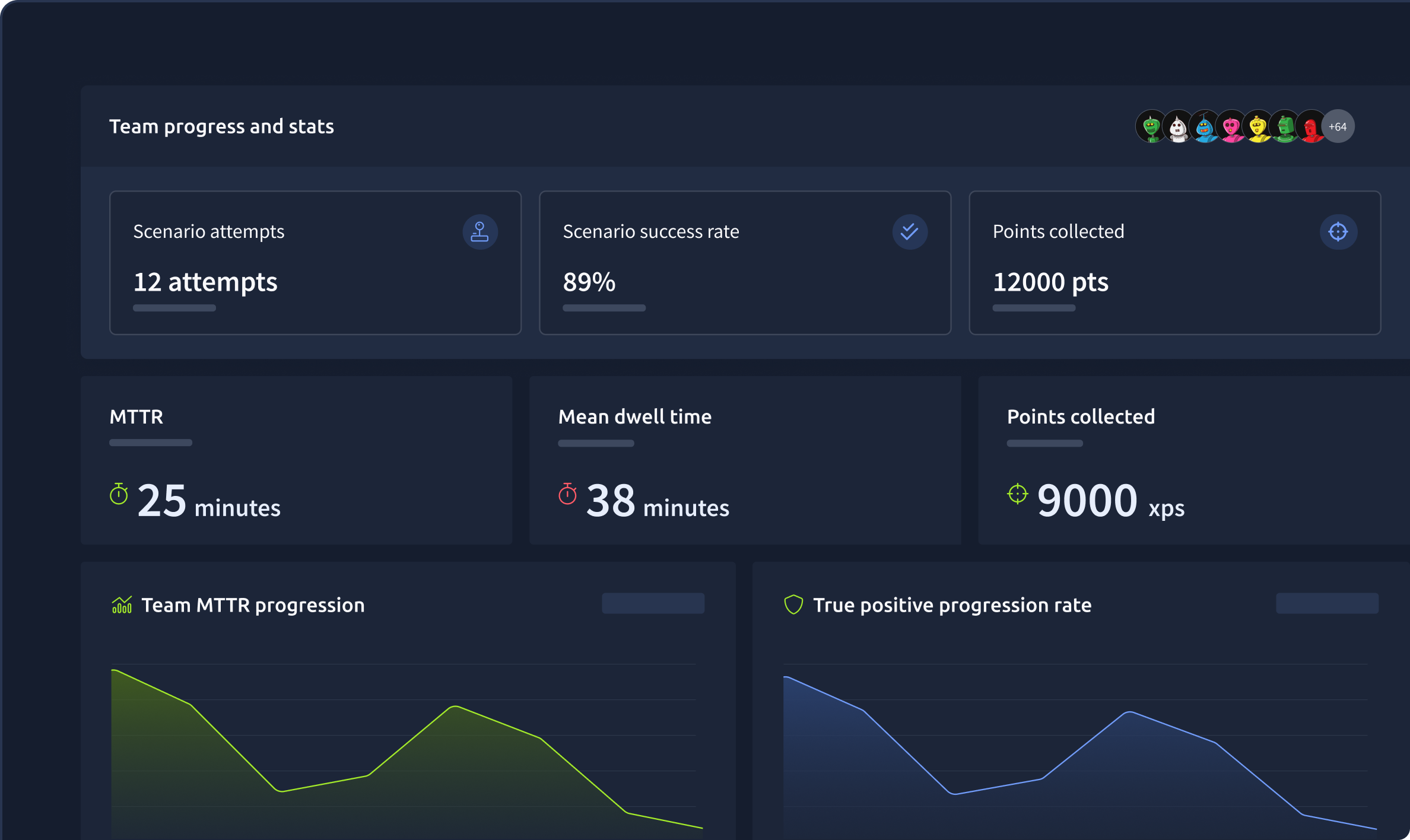Click the chart icon beside Team MTTR progression
This screenshot has height=840, width=1410.
pyautogui.click(x=122, y=605)
